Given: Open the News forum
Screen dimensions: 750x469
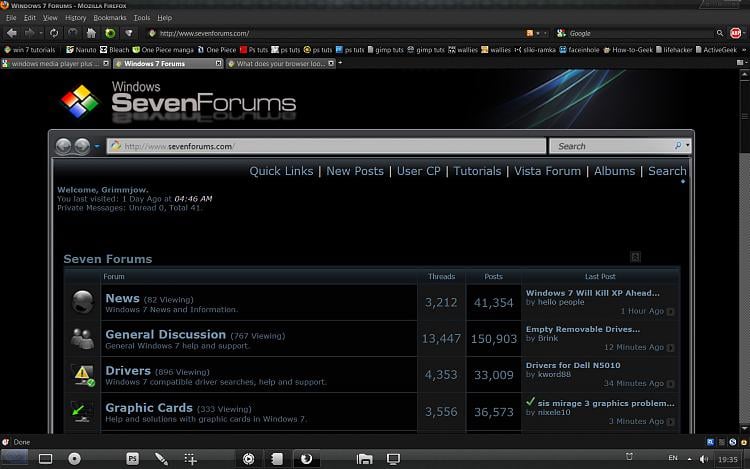Looking at the screenshot, I should [122, 298].
